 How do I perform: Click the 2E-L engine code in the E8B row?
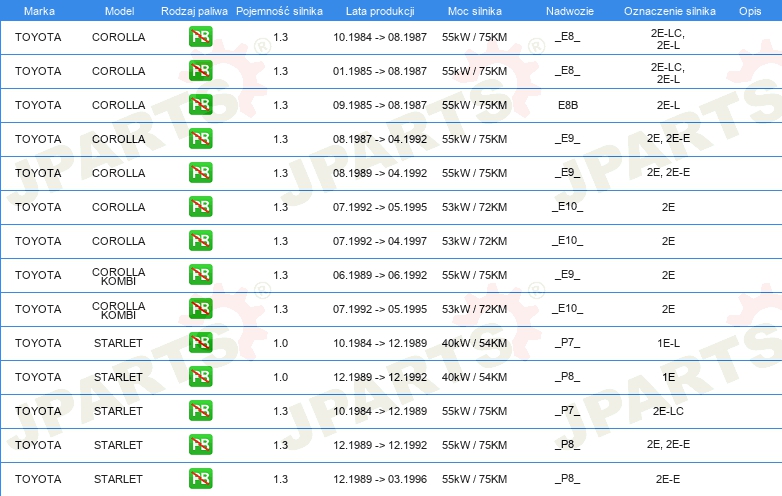tap(668, 105)
